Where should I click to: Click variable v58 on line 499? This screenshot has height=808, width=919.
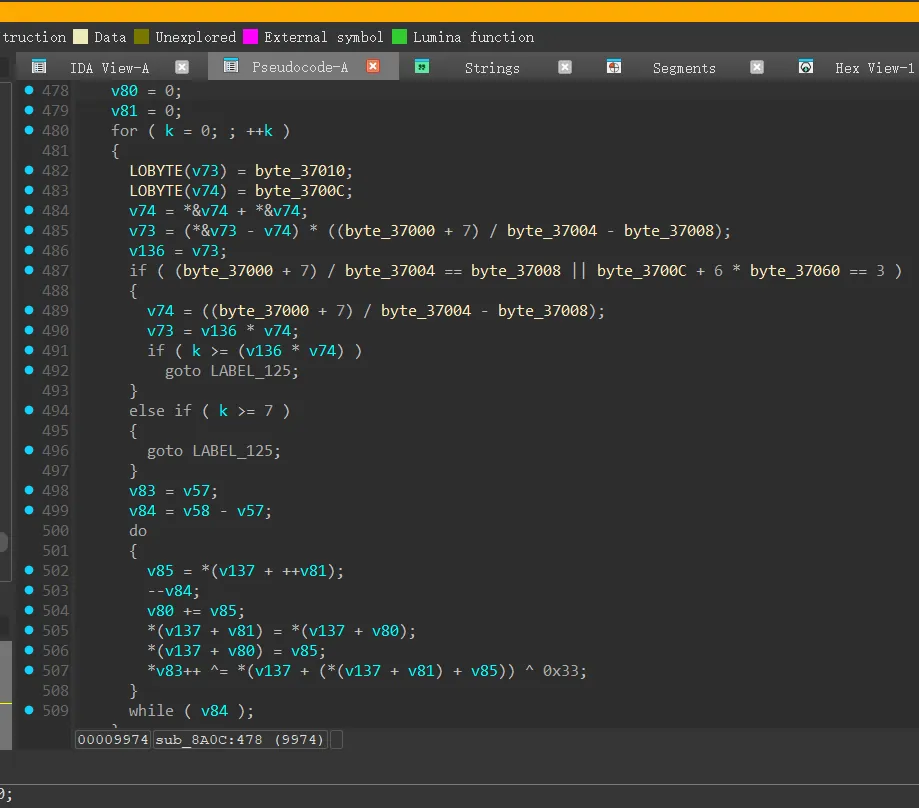(x=196, y=511)
